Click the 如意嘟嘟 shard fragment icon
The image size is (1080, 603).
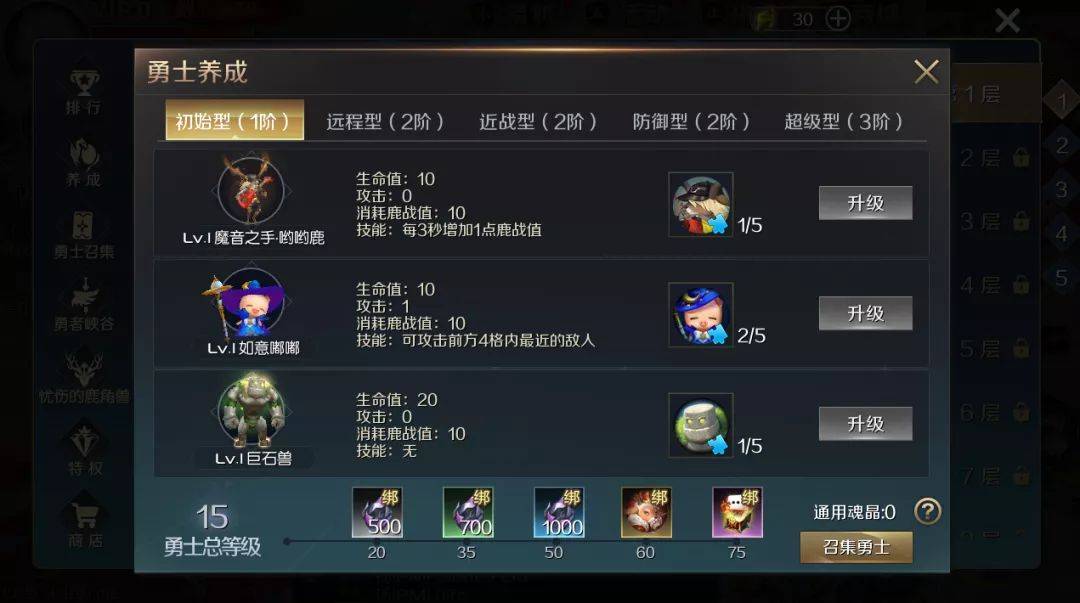pyautogui.click(x=700, y=315)
